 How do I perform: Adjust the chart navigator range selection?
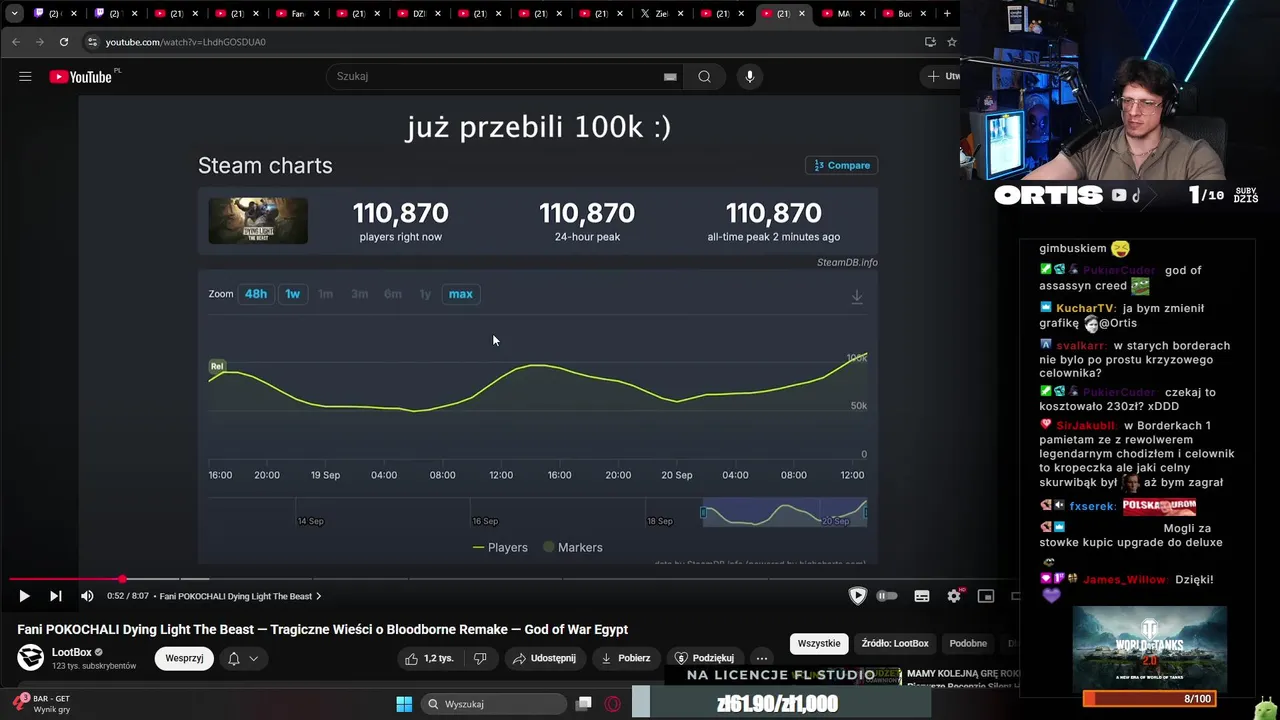[x=784, y=512]
